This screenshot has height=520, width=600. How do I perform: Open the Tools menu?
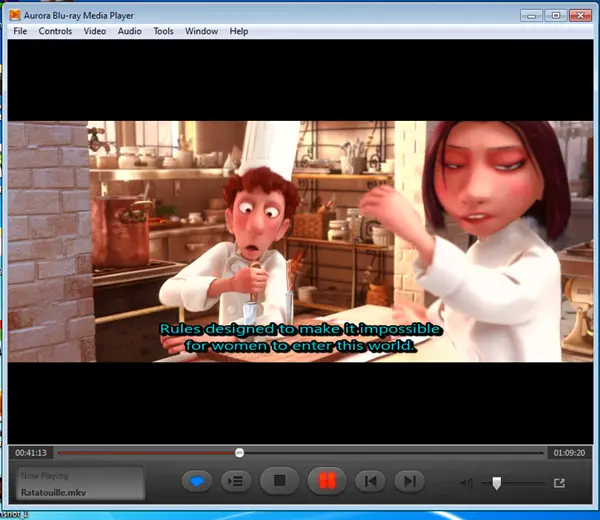tap(163, 31)
